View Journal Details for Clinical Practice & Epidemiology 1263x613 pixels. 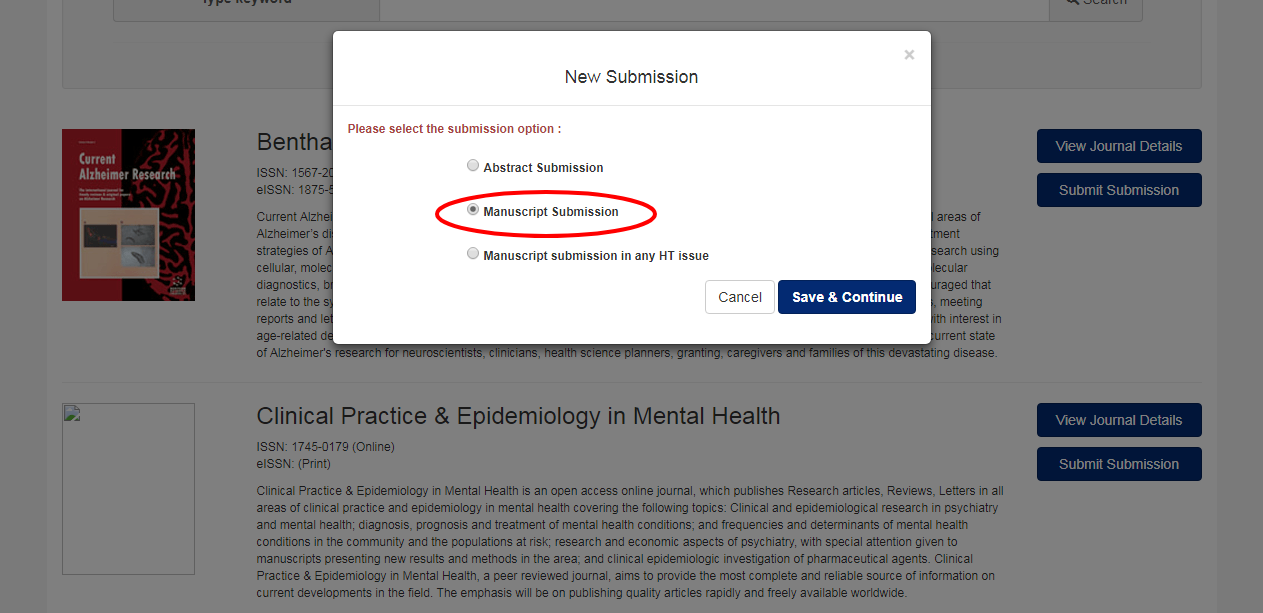tap(1118, 420)
